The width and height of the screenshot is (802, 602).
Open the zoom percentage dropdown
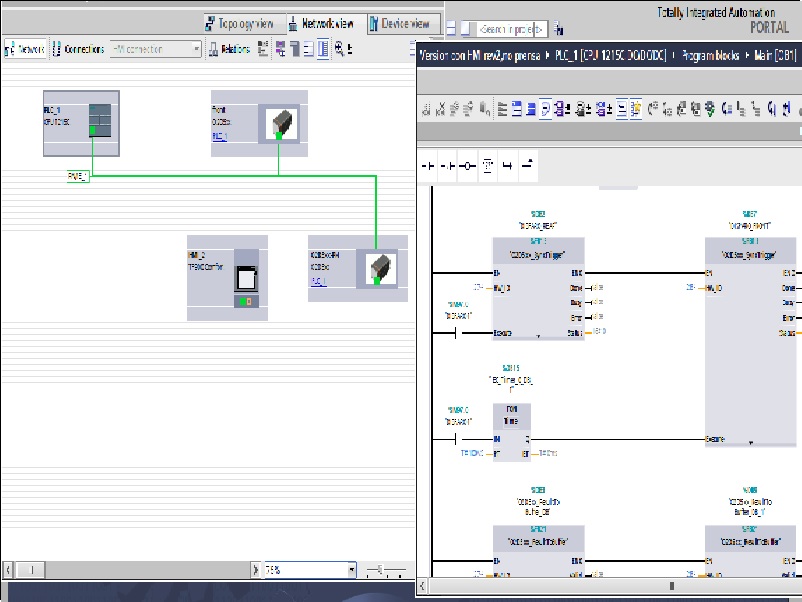(x=351, y=570)
